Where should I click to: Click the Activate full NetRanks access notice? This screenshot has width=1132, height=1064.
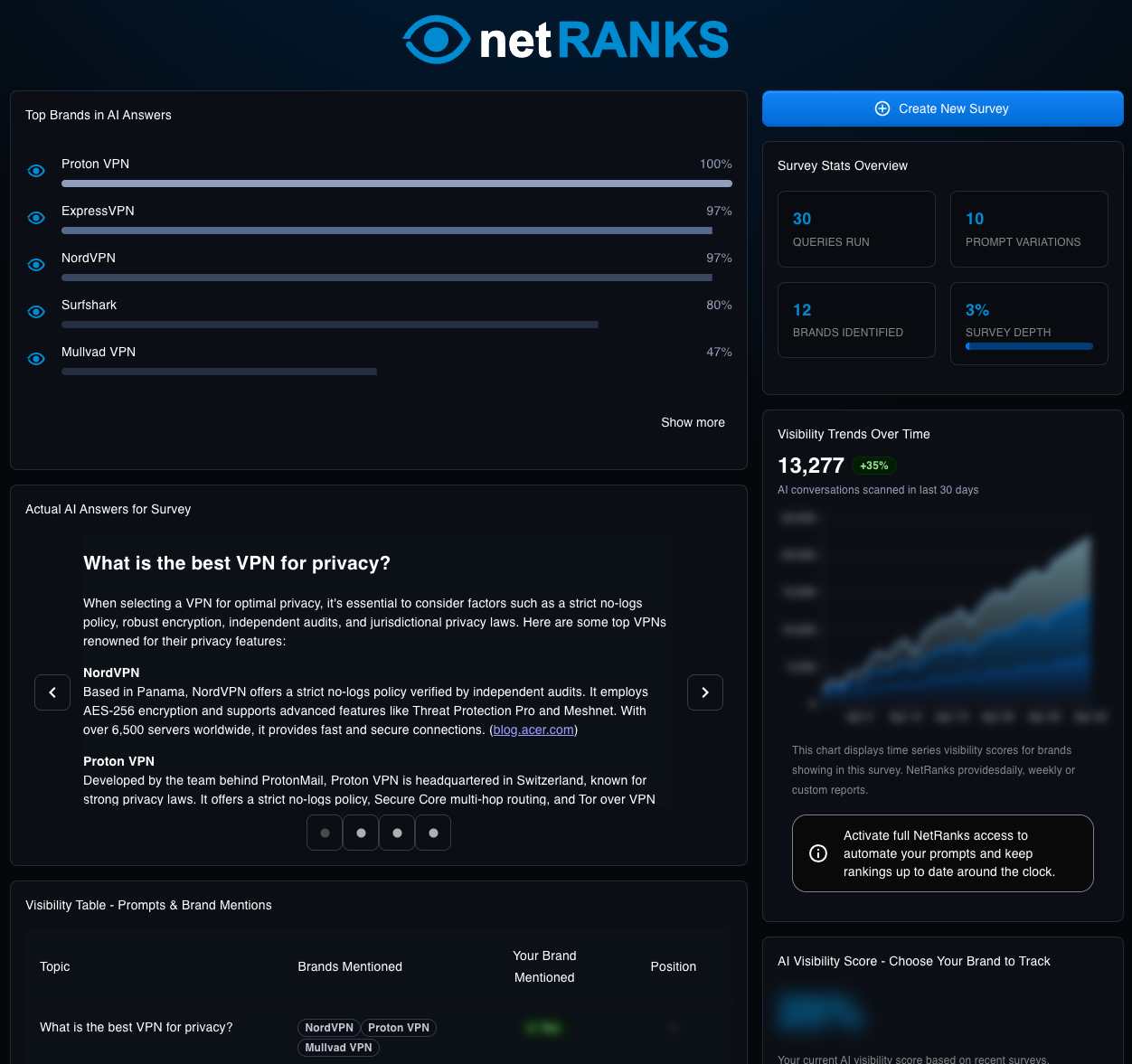[x=943, y=853]
